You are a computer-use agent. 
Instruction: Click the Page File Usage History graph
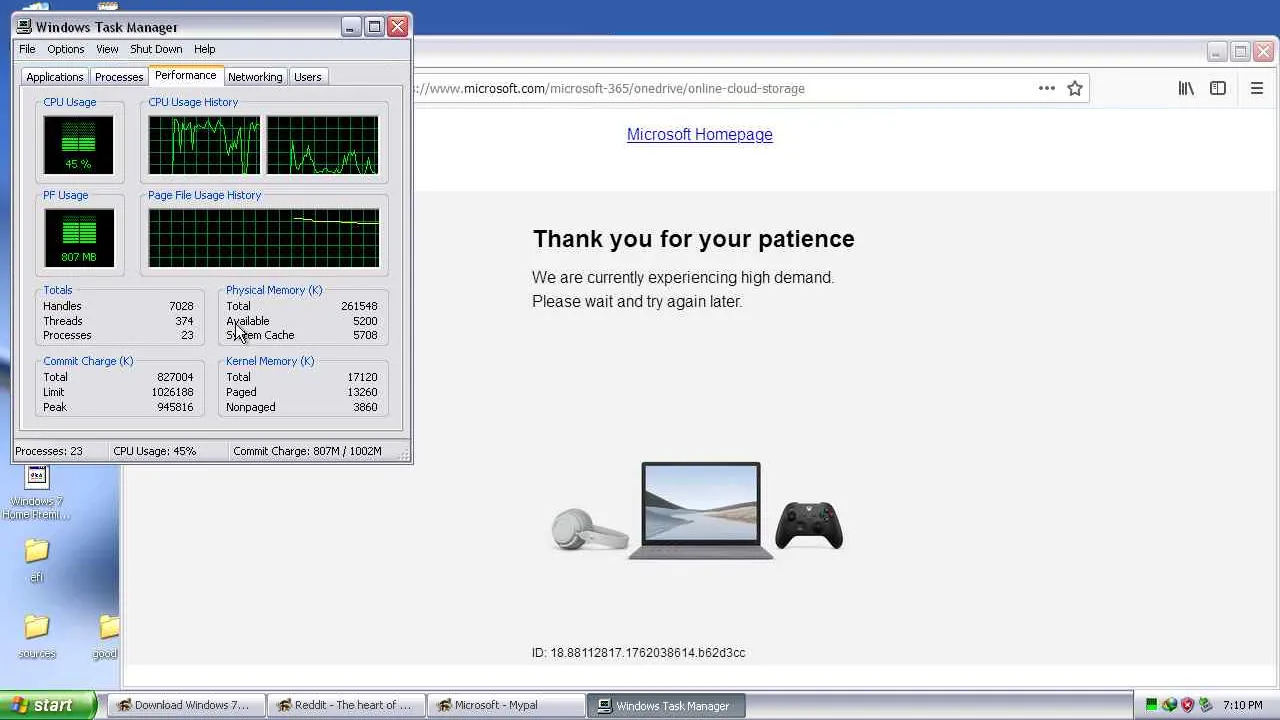(x=264, y=238)
